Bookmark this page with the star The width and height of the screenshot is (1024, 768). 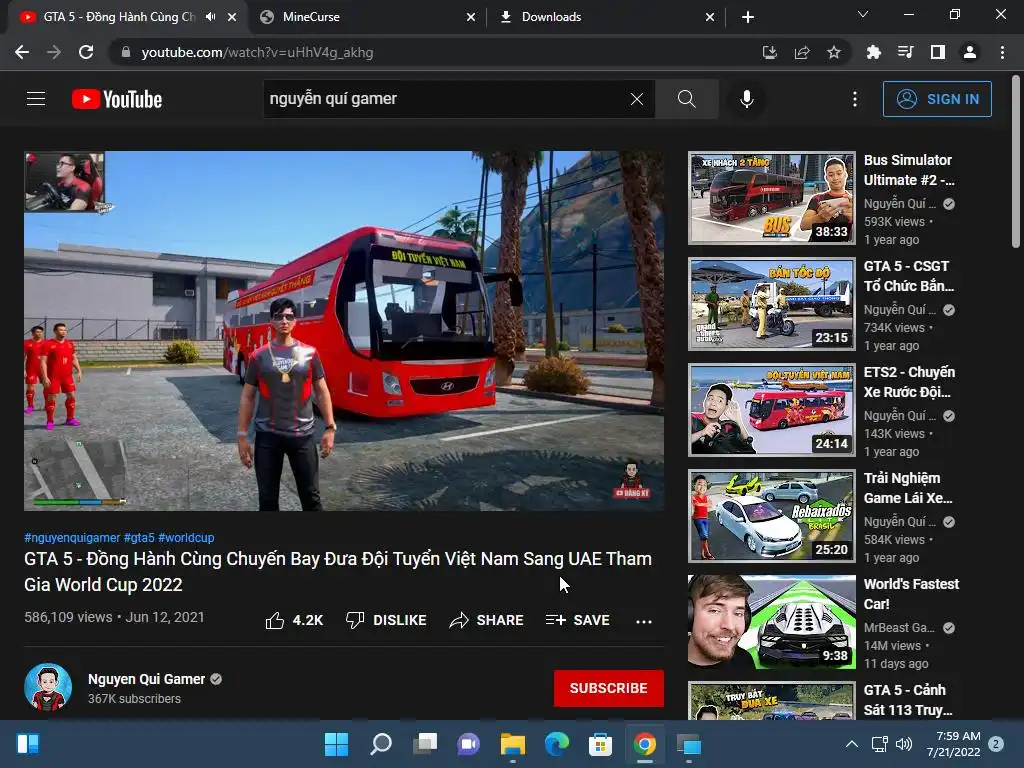(834, 52)
